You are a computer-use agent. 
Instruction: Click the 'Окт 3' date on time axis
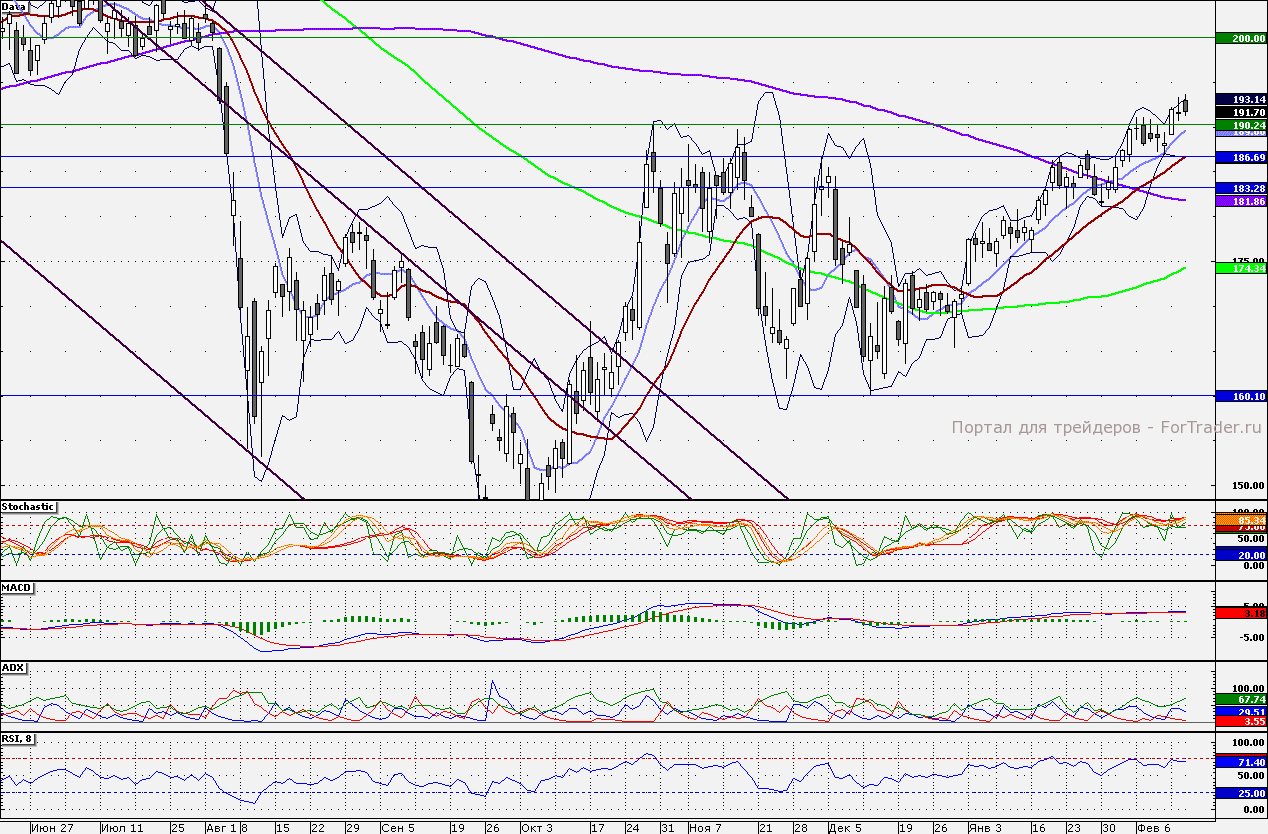pyautogui.click(x=536, y=828)
